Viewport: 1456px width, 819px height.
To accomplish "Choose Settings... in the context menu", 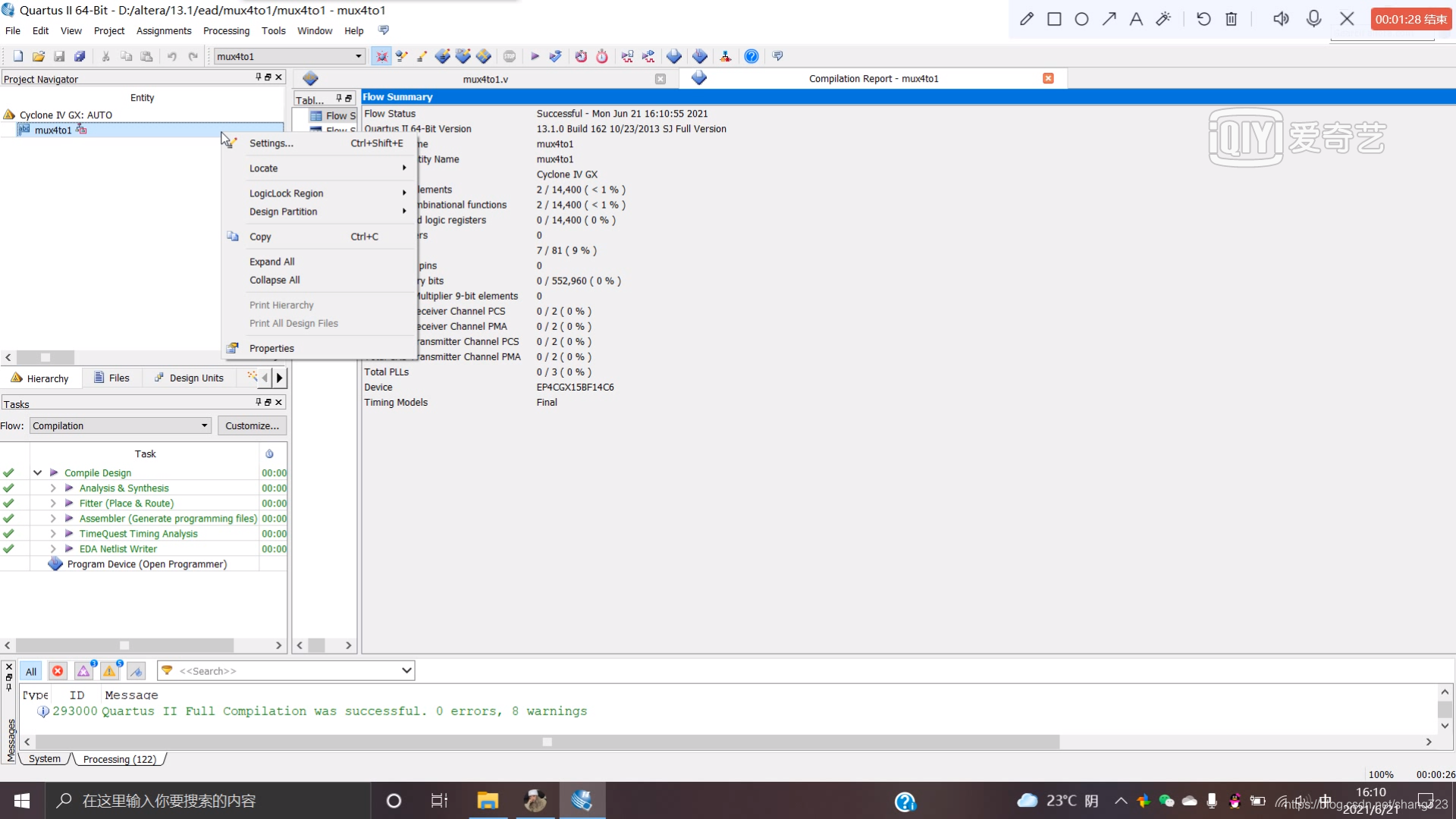I will coord(319,143).
